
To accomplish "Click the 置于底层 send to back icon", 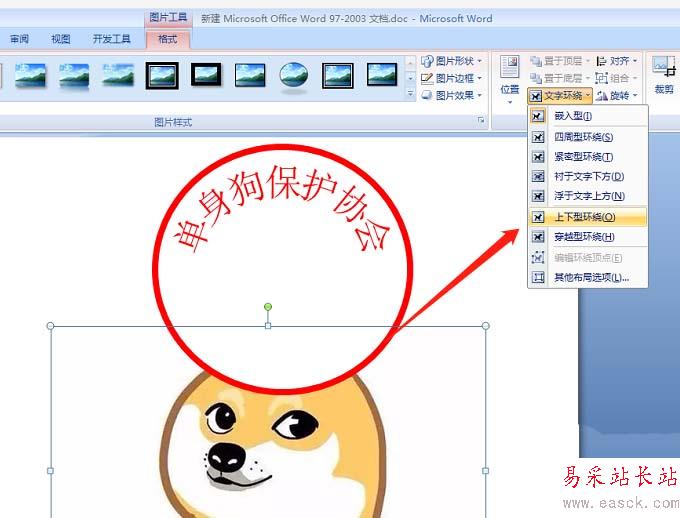I will coord(536,79).
